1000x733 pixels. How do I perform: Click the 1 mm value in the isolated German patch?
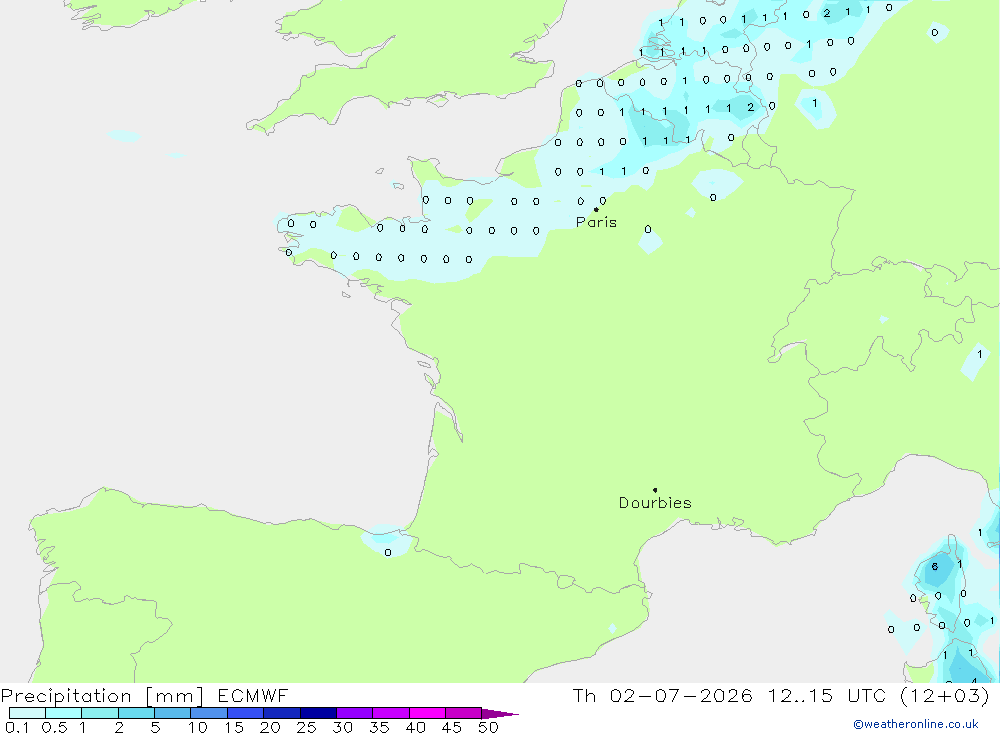(814, 103)
